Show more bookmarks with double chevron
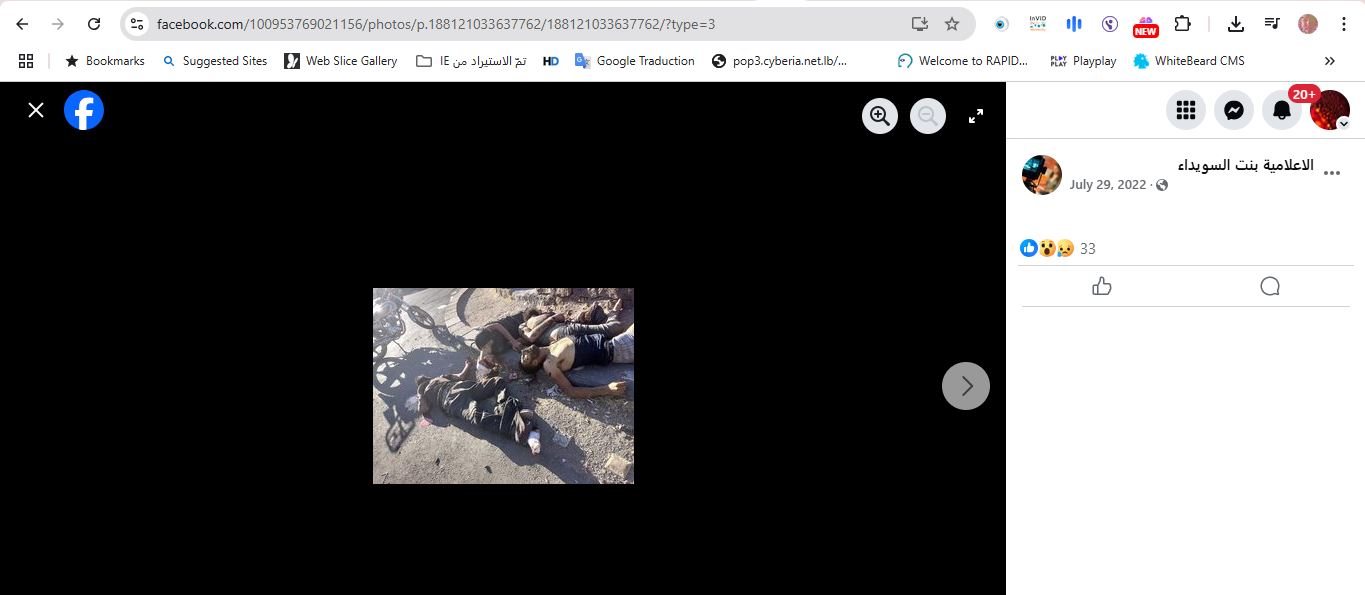This screenshot has width=1365, height=595. coord(1330,61)
